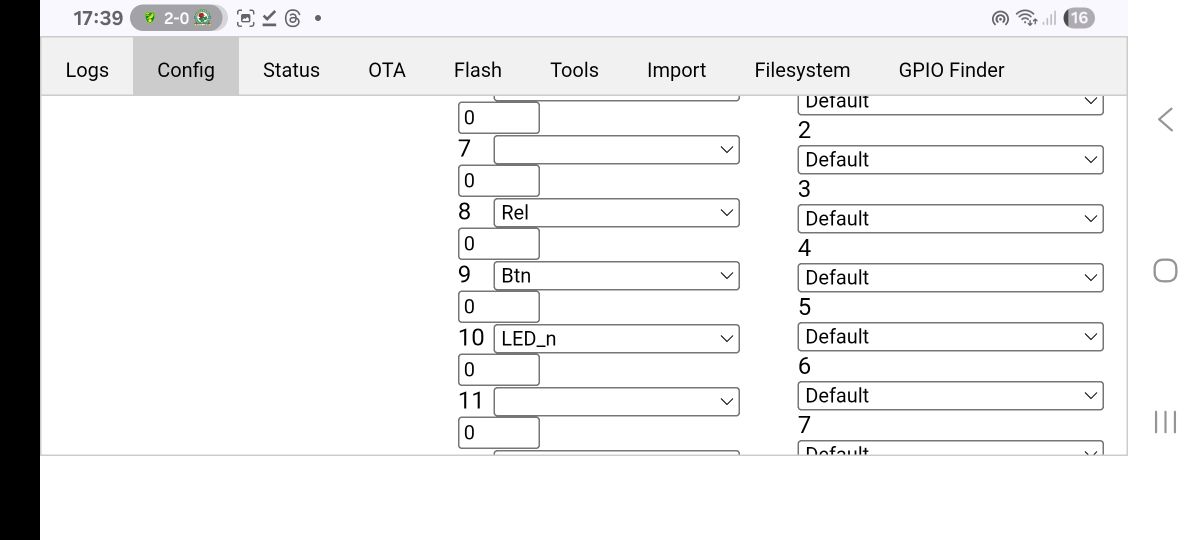The width and height of the screenshot is (1200, 540).
Task: Open the OTA tab
Action: [387, 70]
